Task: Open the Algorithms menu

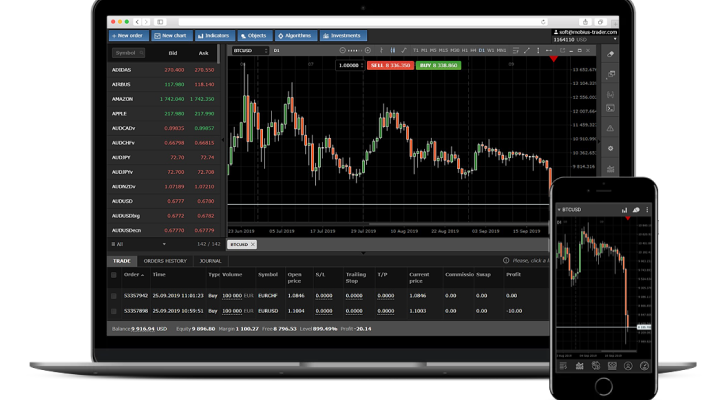Action: tap(300, 35)
